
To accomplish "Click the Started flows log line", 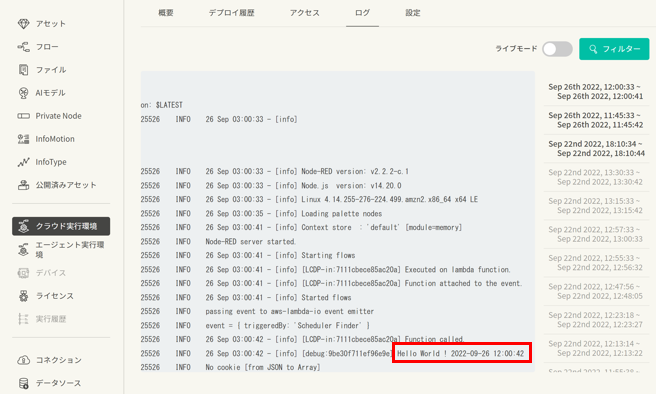I will (246, 298).
